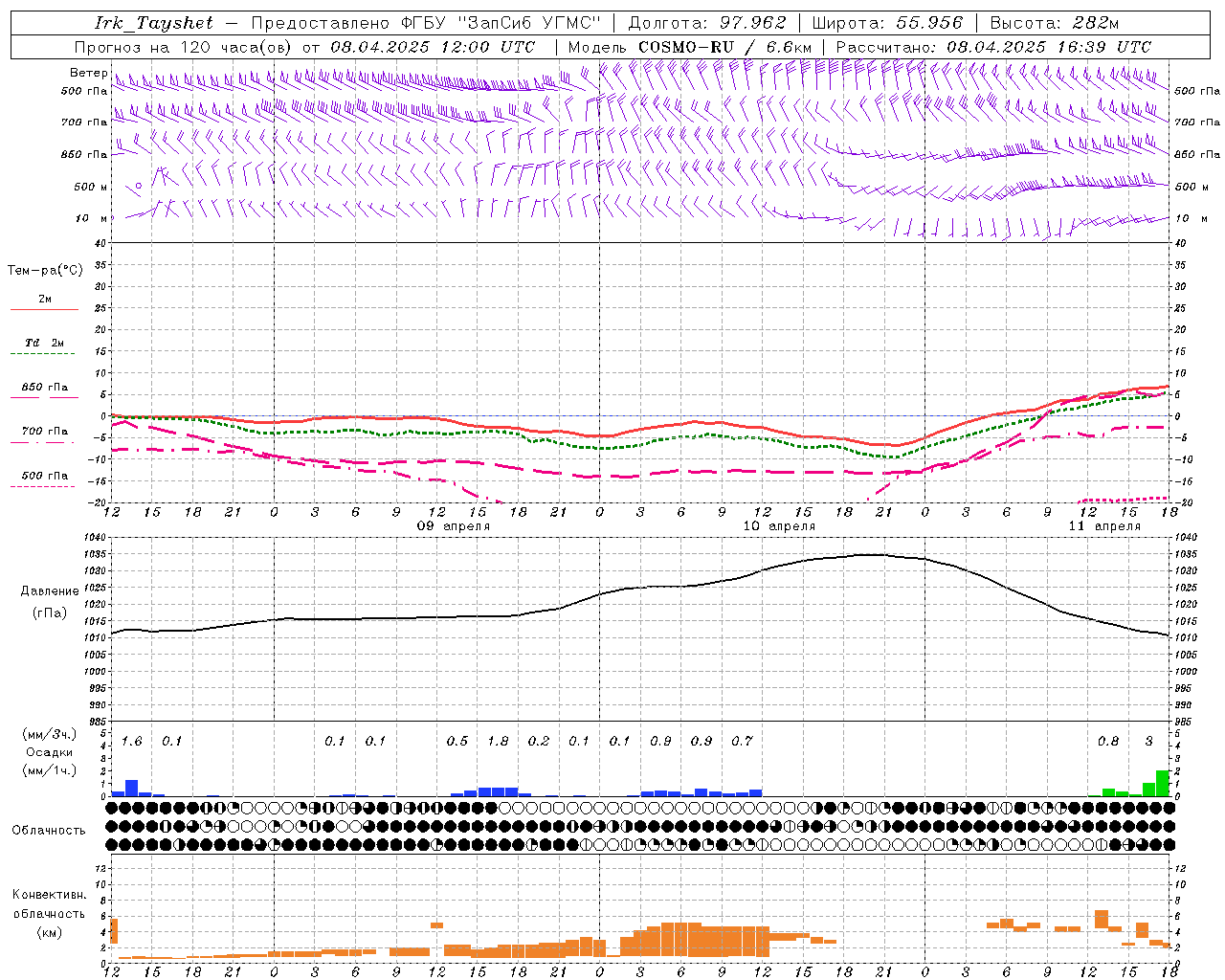Click the forecast text Прогноз на 120 часа(ов)
This screenshot has width=1225, height=980.
184,47
